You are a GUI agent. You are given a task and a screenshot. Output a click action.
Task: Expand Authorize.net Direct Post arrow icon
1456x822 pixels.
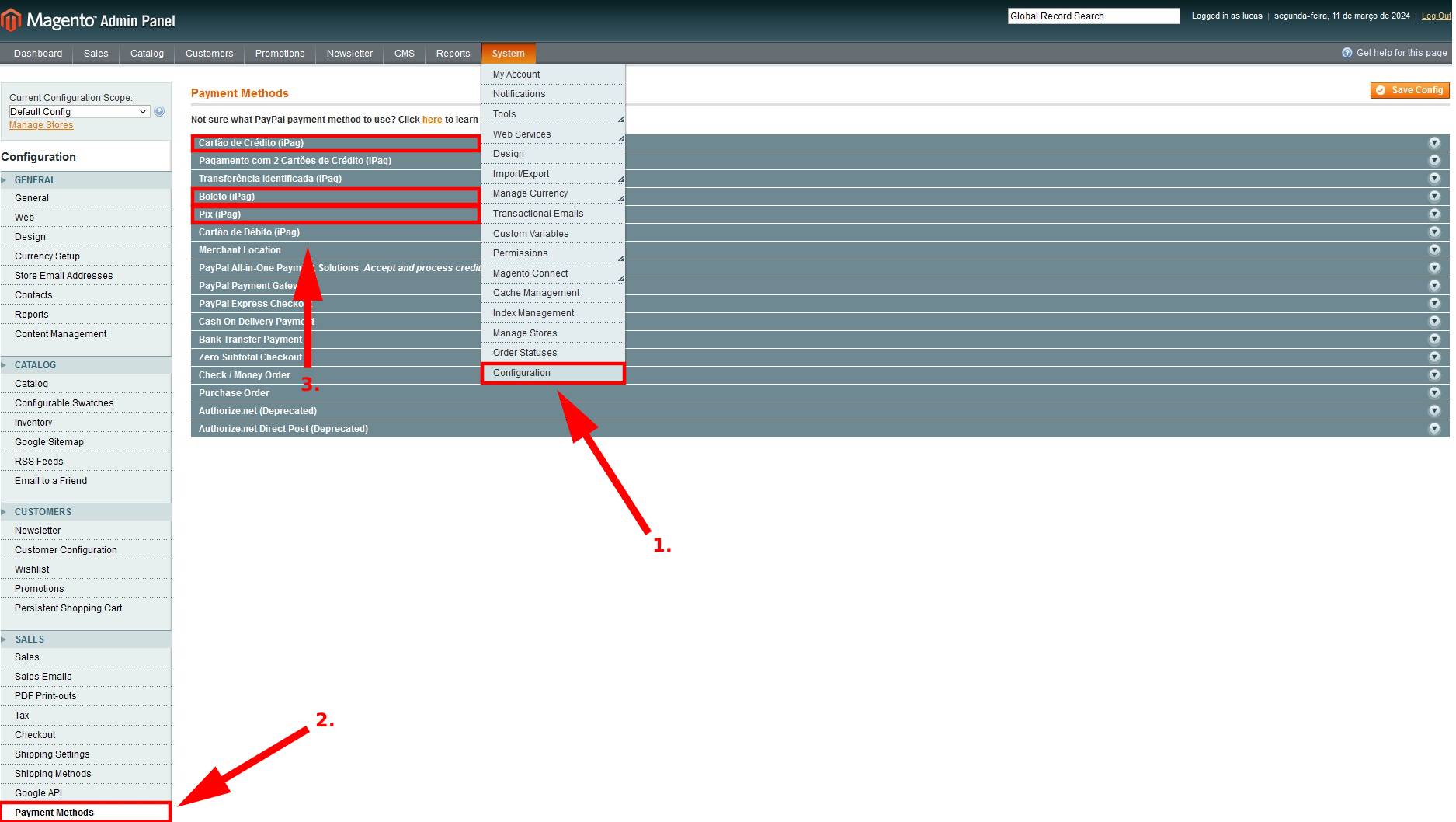[x=1434, y=429]
